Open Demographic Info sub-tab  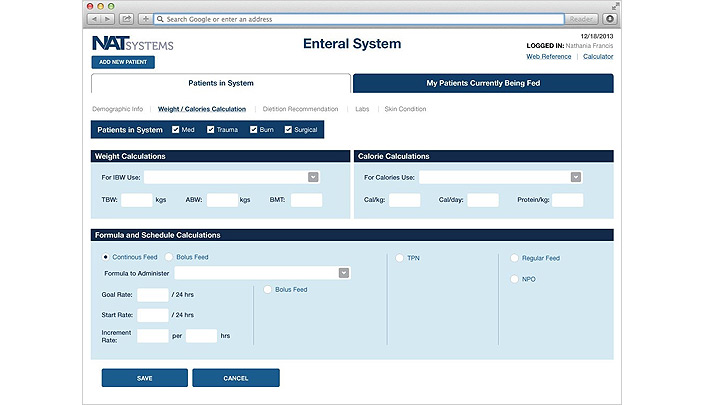tap(117, 109)
